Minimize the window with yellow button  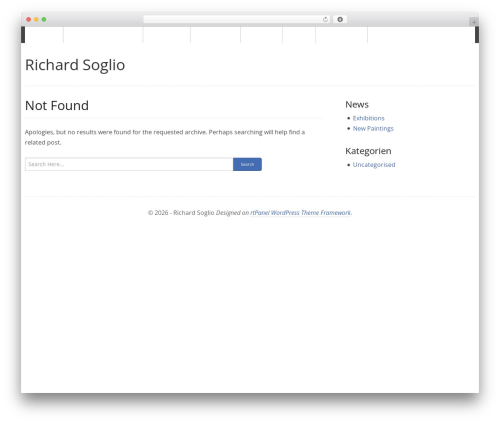[x=36, y=20]
